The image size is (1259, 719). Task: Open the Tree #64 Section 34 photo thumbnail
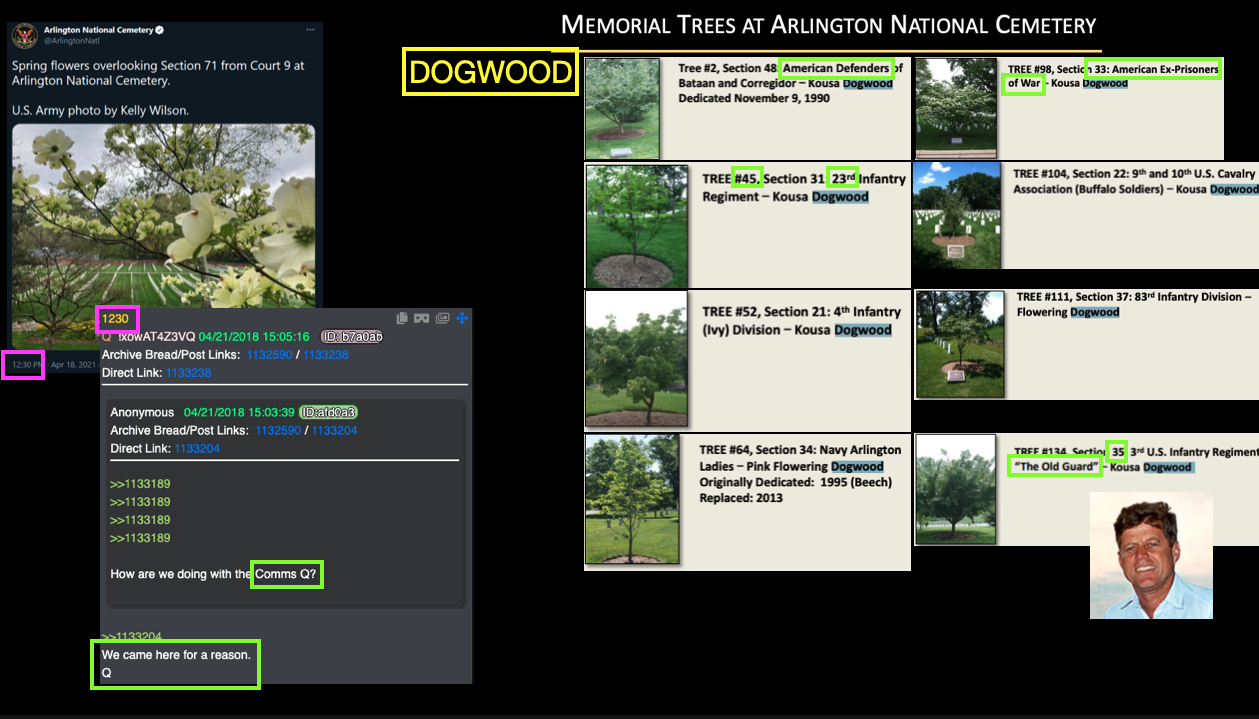point(630,499)
